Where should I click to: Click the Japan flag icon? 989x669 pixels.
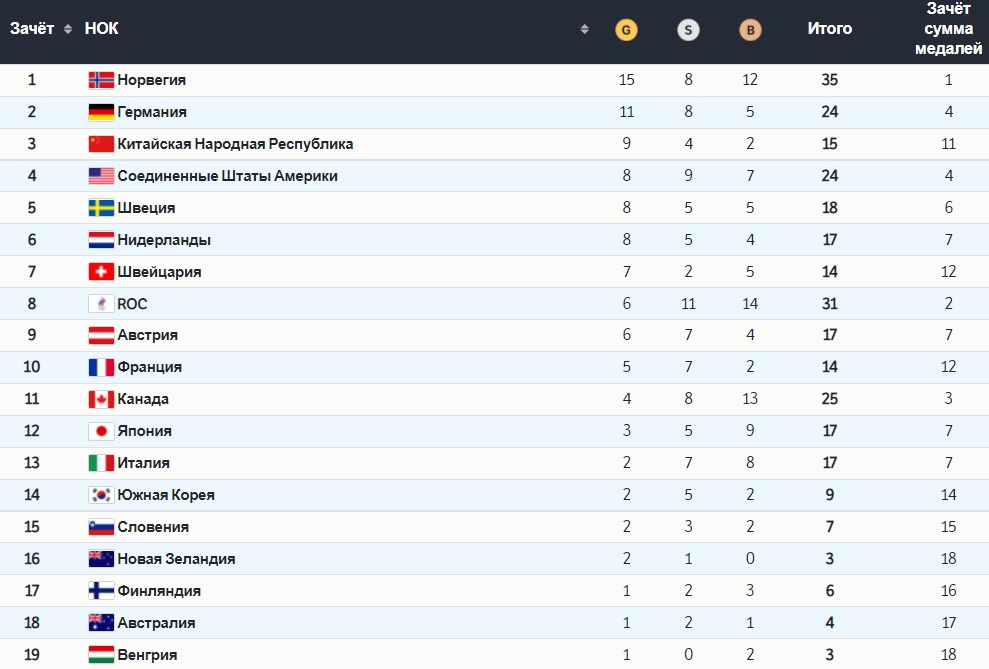point(101,432)
